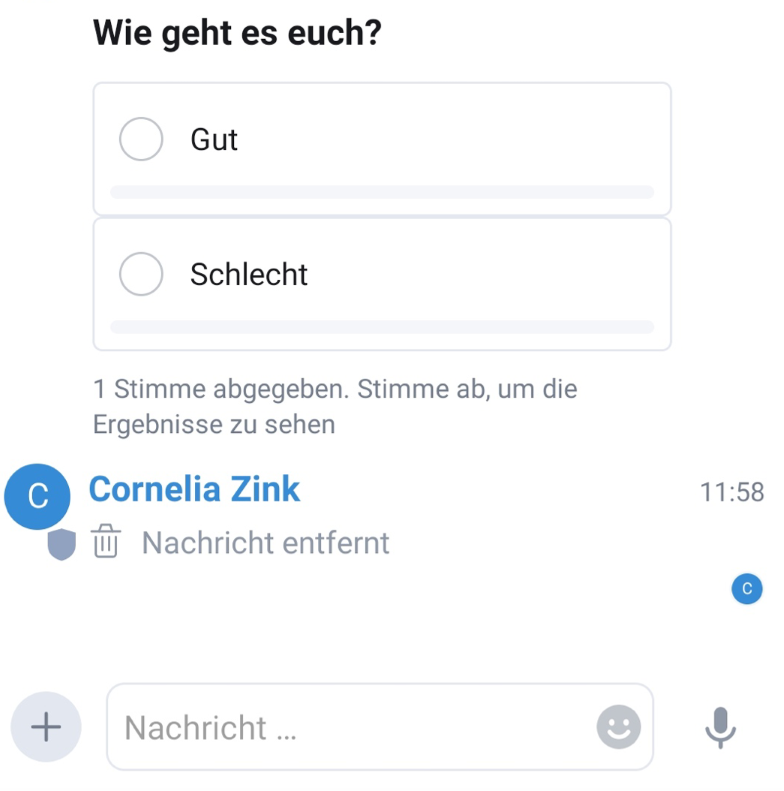Open the small read receipt avatar

click(x=747, y=589)
